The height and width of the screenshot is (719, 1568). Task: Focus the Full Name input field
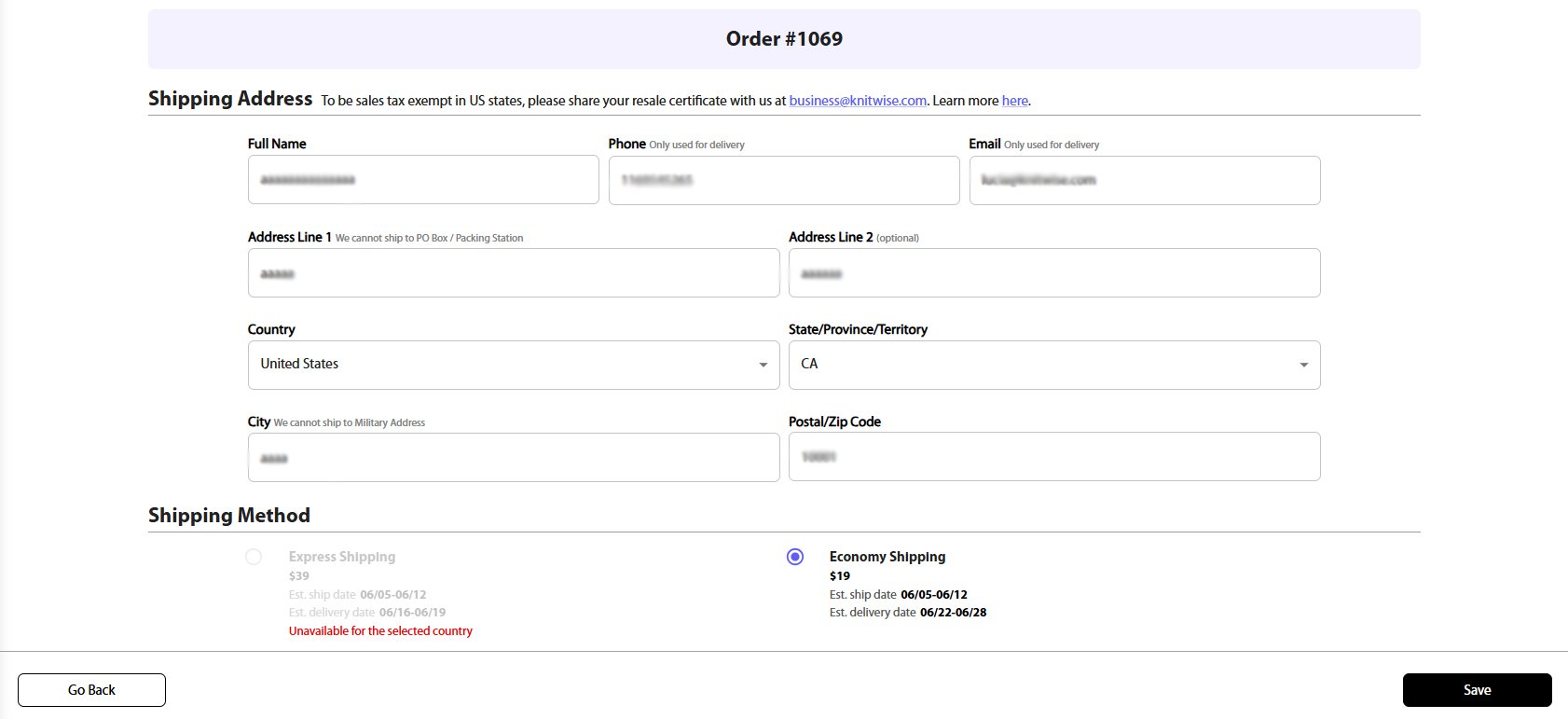click(x=423, y=180)
